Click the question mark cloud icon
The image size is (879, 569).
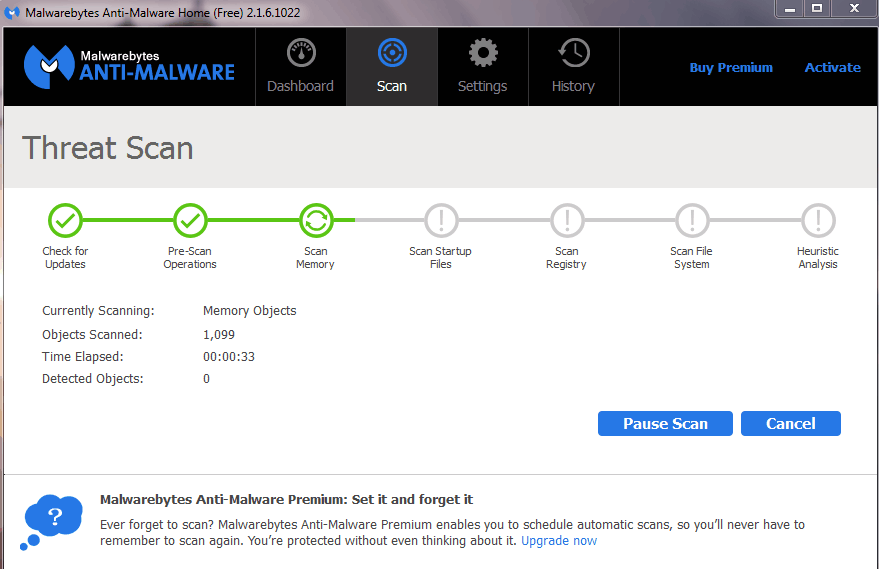[x=51, y=521]
